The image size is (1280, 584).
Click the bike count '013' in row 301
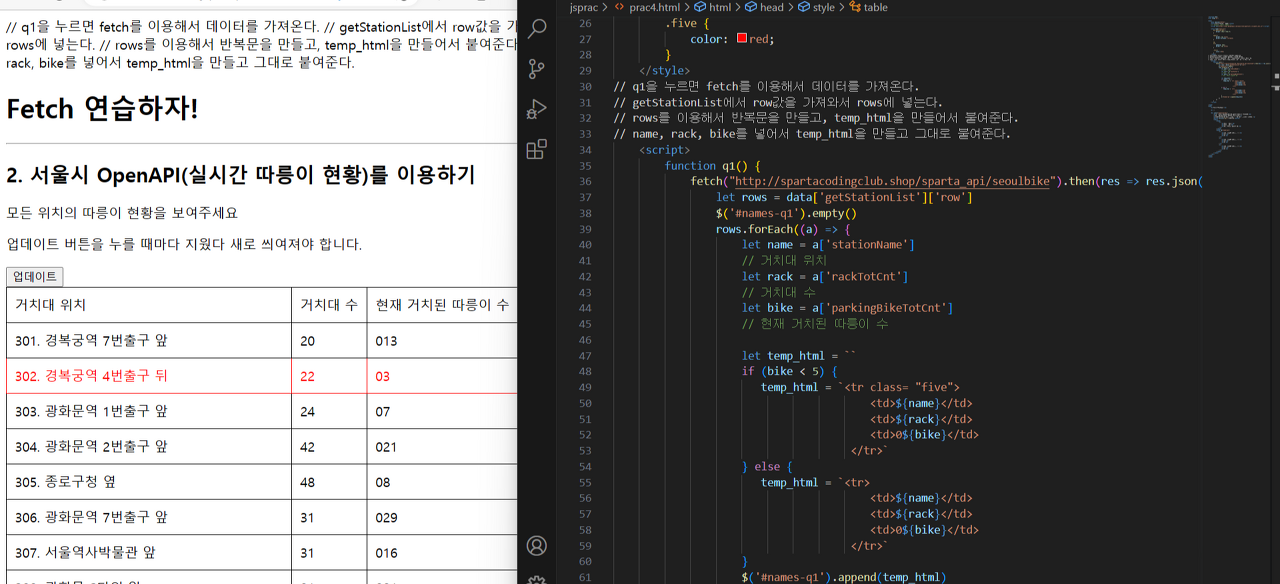pos(386,341)
